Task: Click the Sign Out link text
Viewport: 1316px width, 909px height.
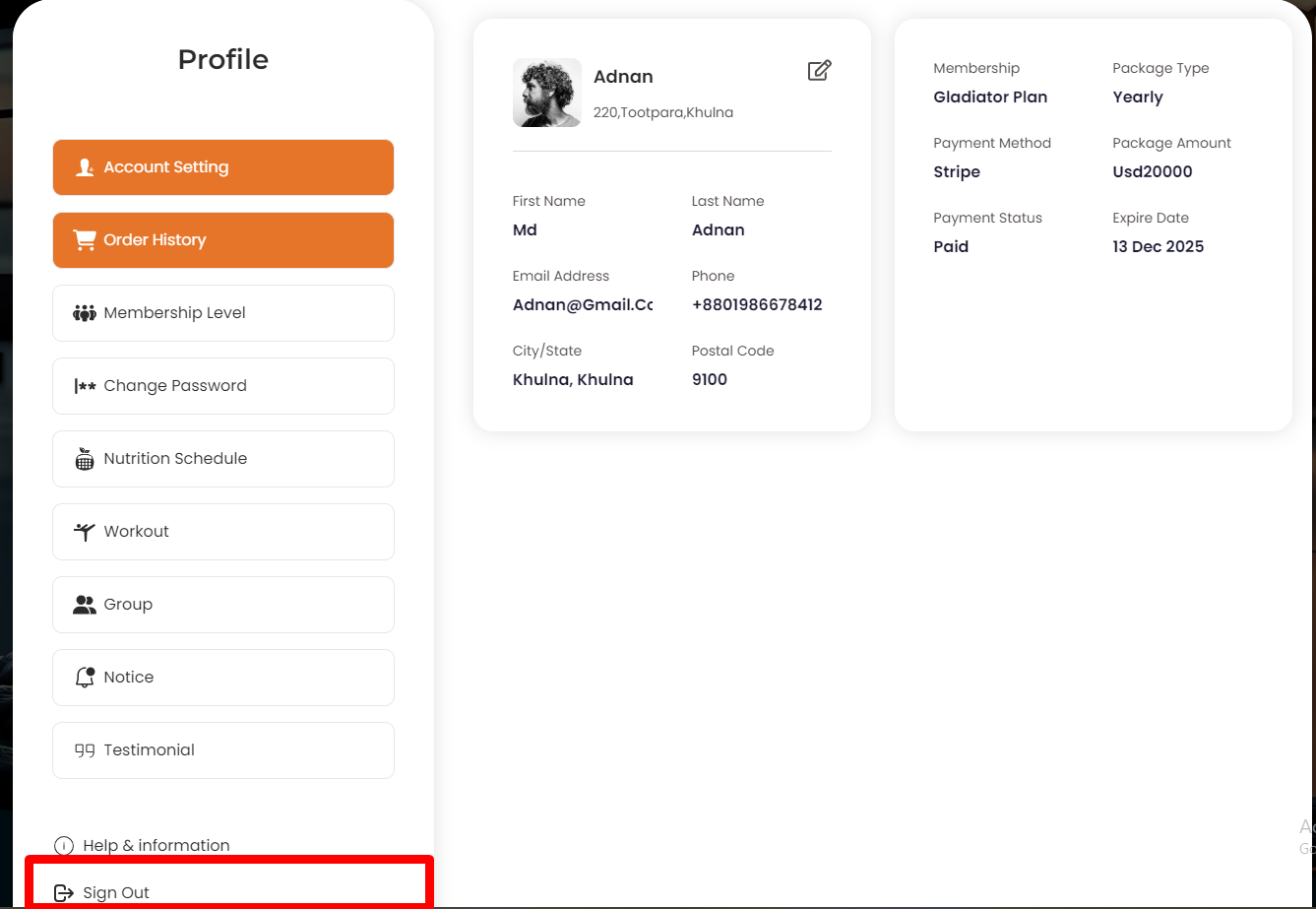Action: [x=116, y=893]
